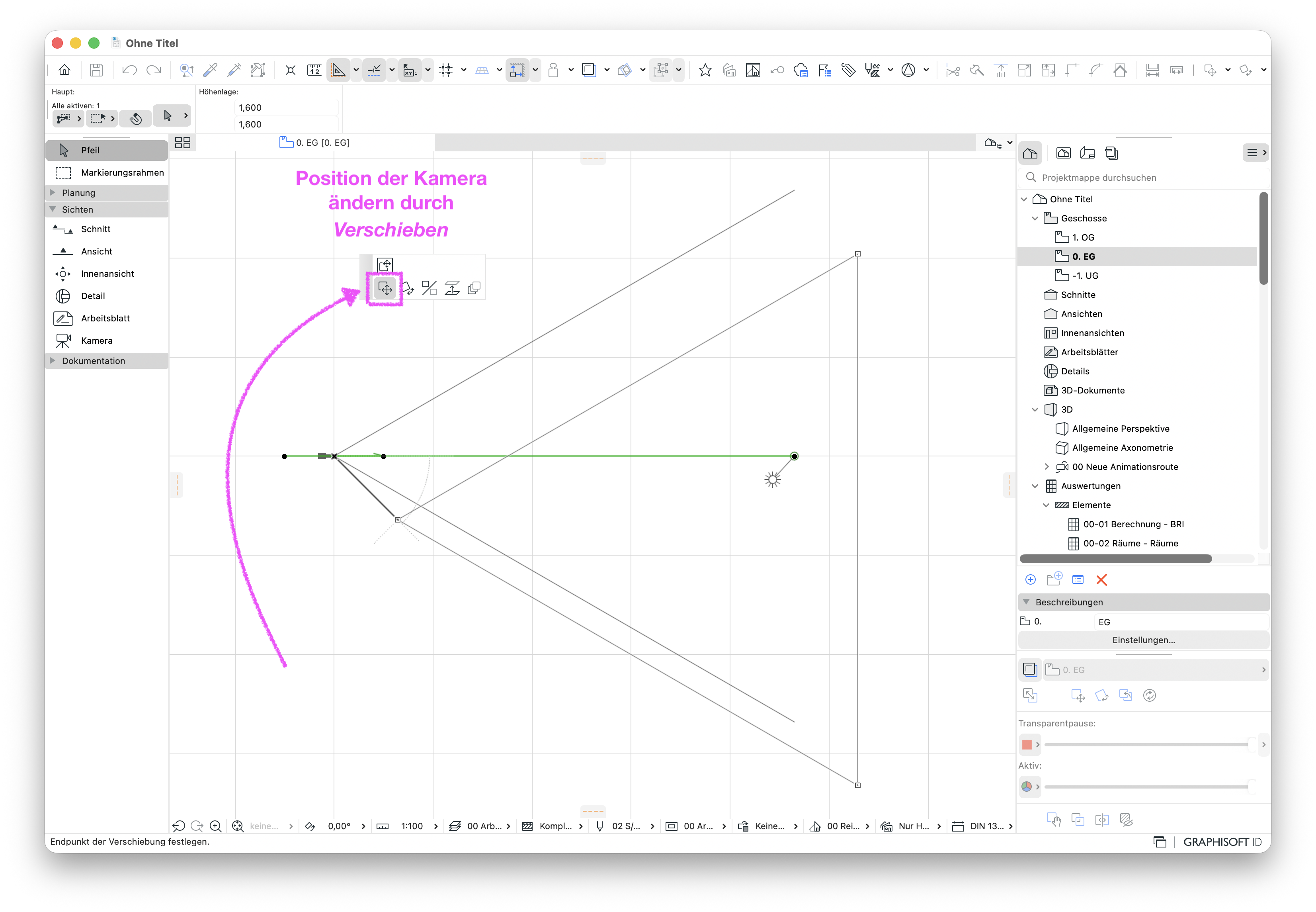Click the star favorites icon
Image resolution: width=1316 pixels, height=912 pixels.
705,70
